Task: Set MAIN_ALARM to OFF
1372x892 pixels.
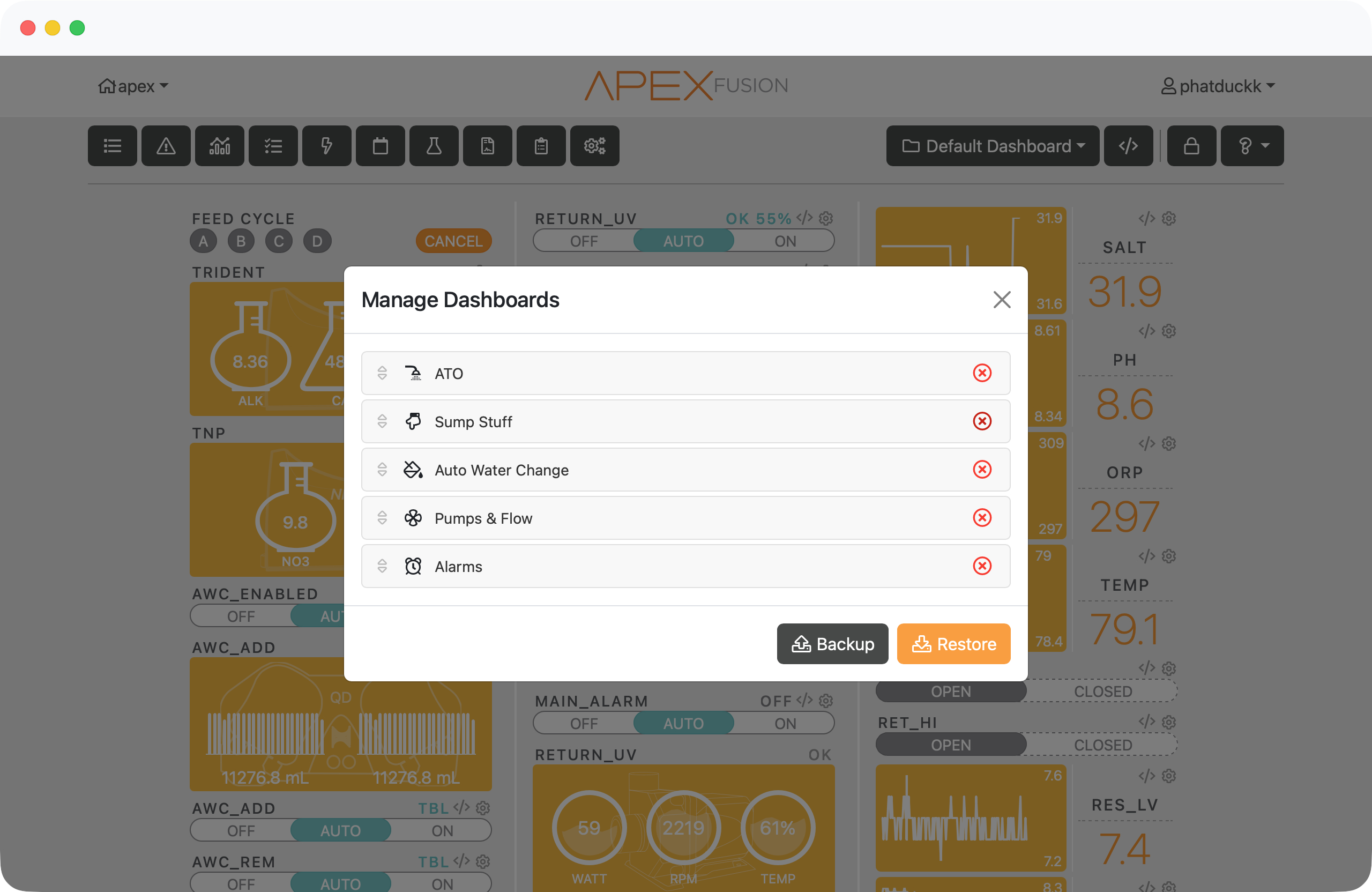Action: tap(584, 723)
